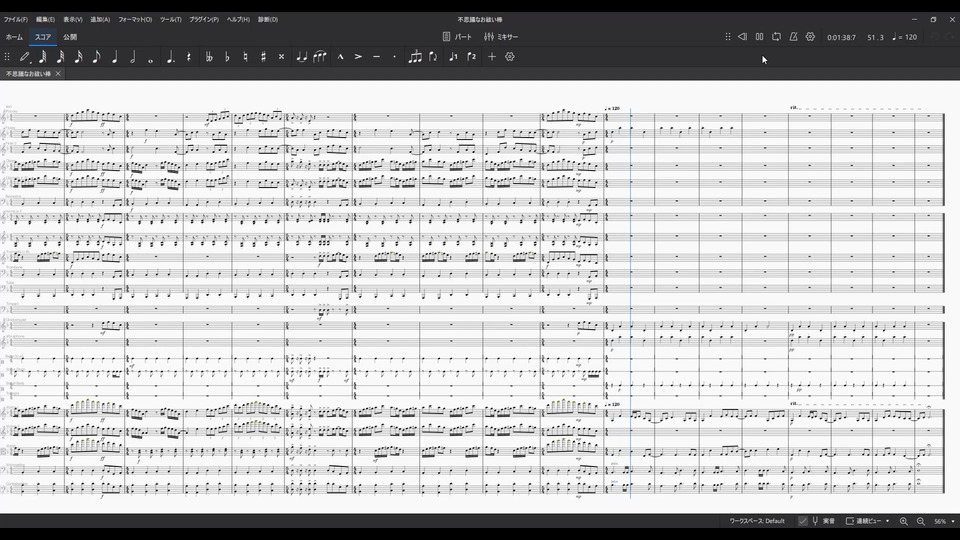This screenshot has height=540, width=960.
Task: Click ワークスペース: Default in status bar
Action: coord(757,521)
